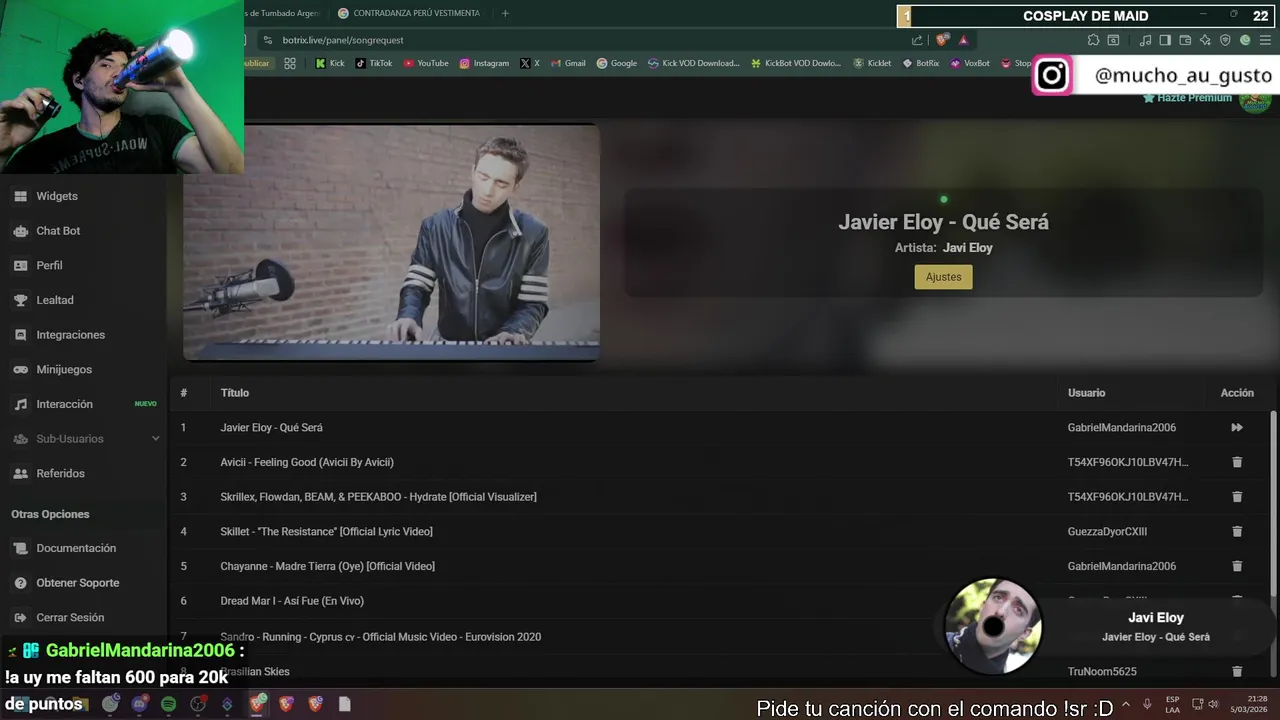
Task: Open the browser hamburger menu
Action: (1264, 40)
